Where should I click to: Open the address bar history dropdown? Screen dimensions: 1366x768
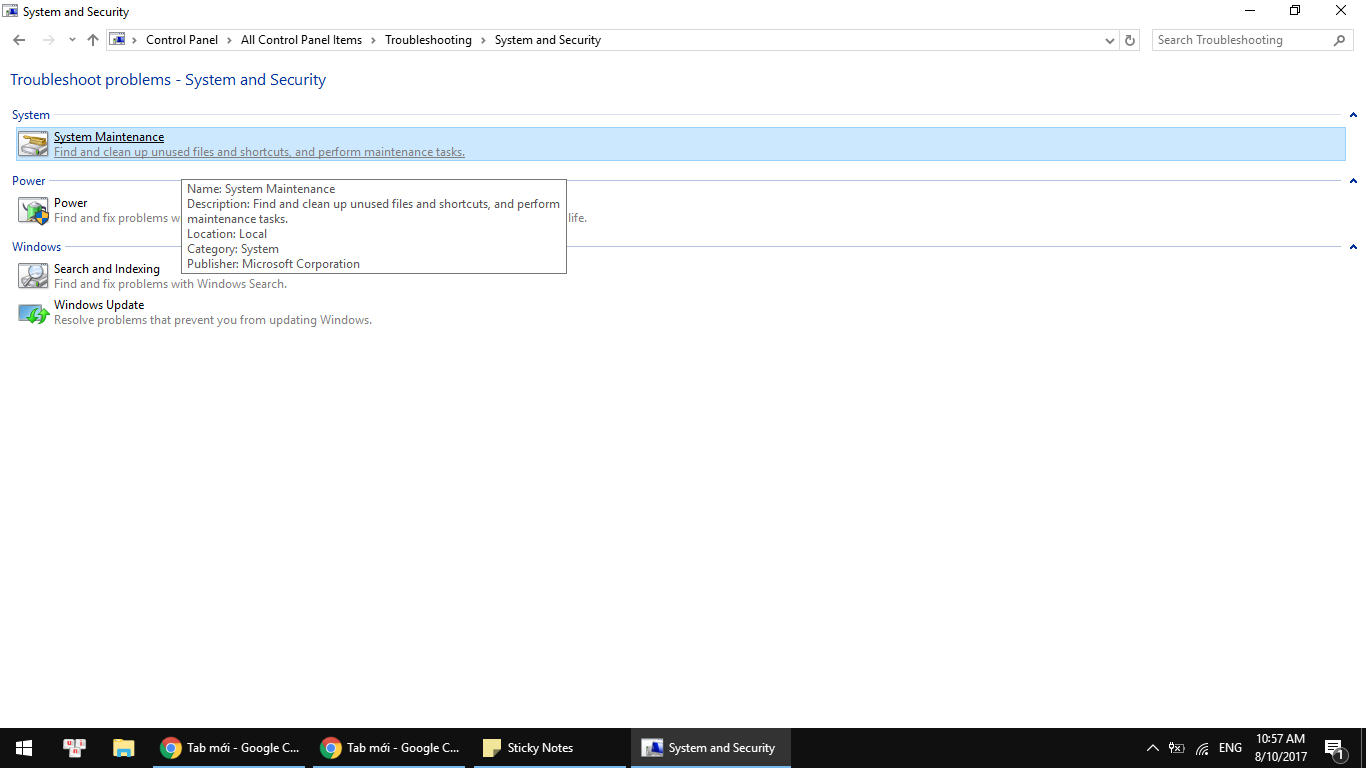pos(1110,41)
